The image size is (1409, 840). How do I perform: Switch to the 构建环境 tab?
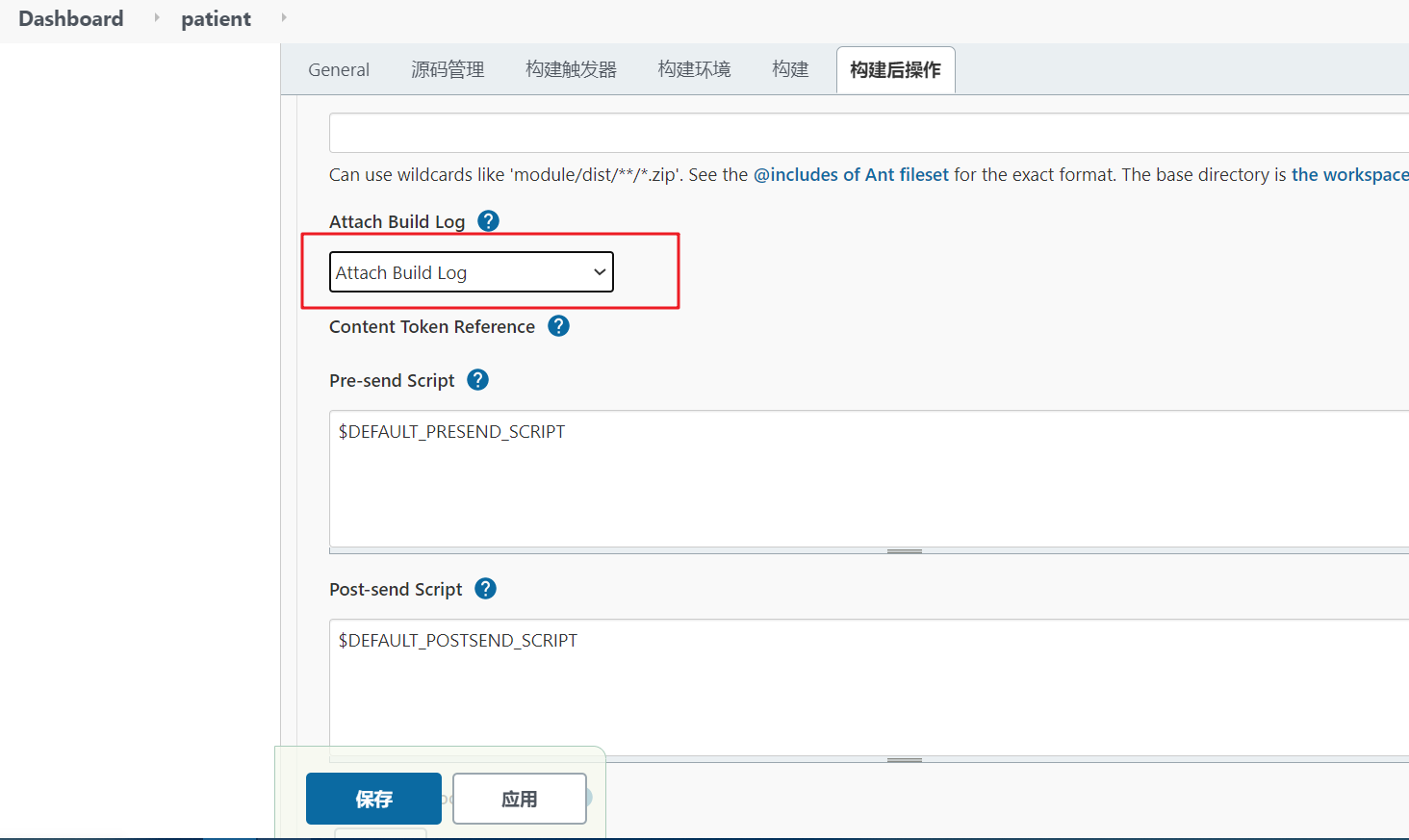coord(694,69)
